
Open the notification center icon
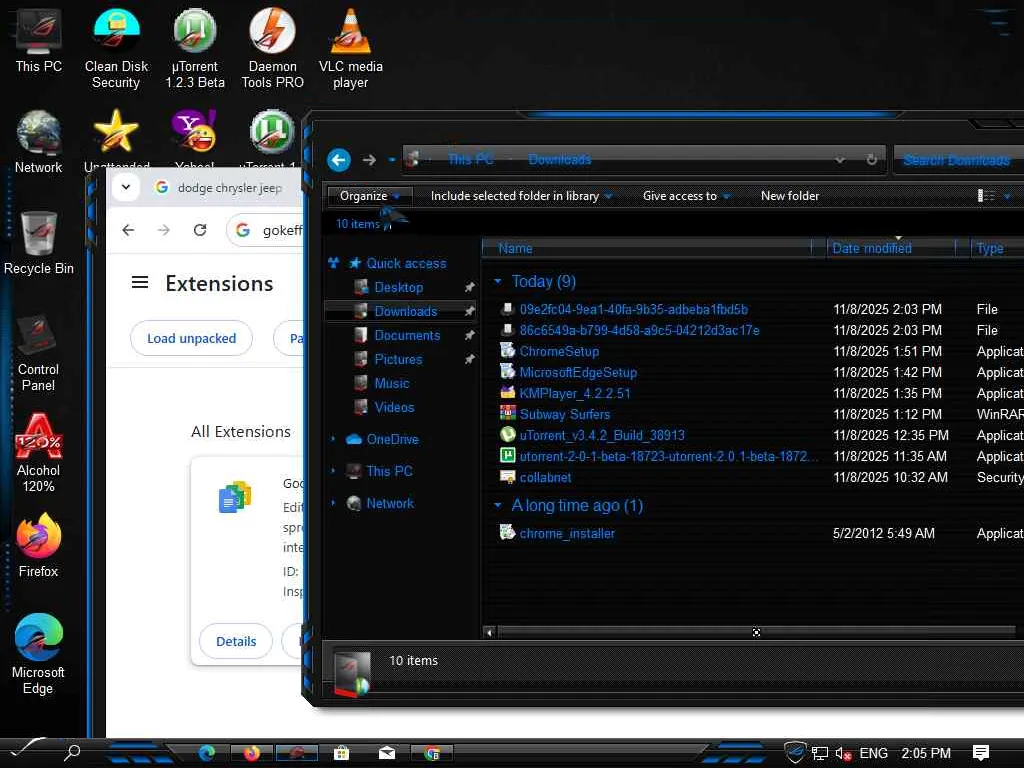click(980, 753)
